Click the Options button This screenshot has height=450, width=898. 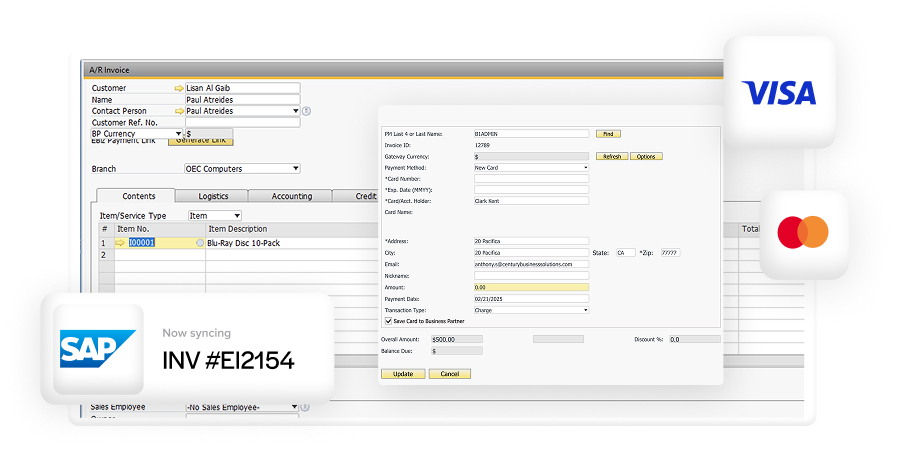pyautogui.click(x=646, y=156)
